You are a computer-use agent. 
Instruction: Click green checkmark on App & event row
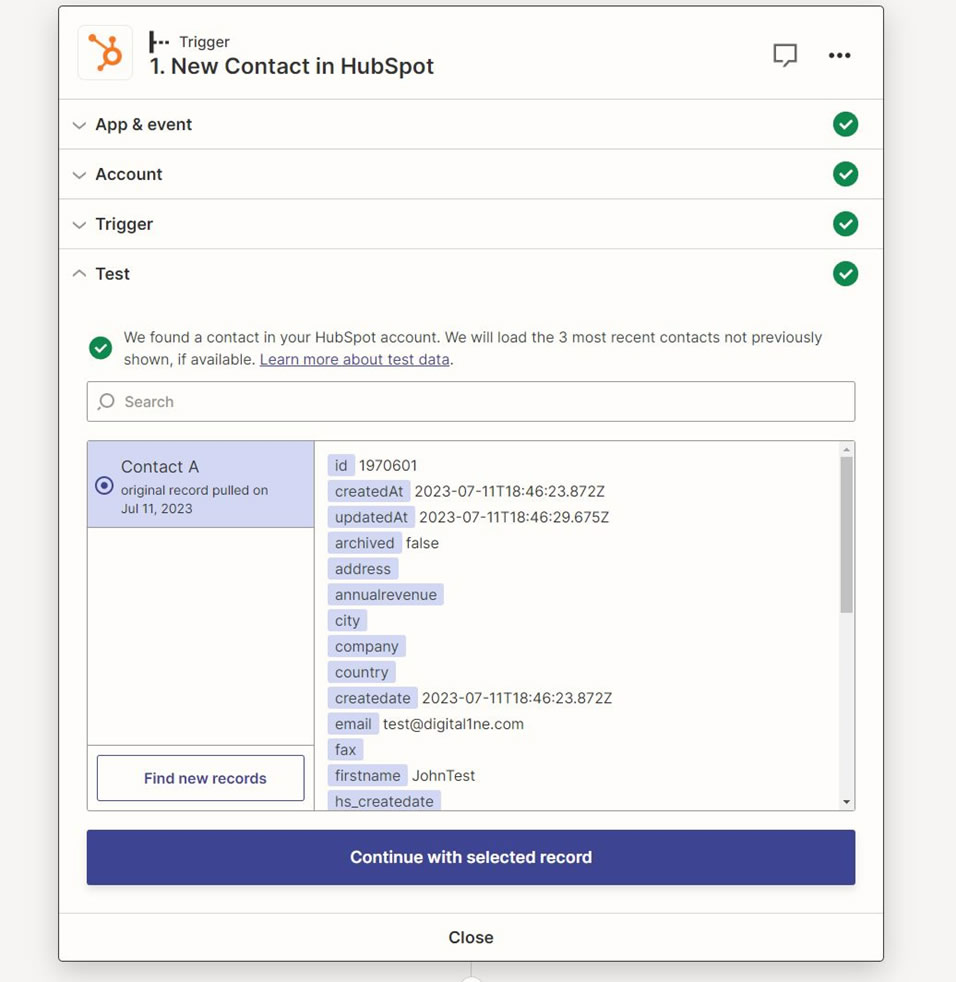(x=845, y=124)
